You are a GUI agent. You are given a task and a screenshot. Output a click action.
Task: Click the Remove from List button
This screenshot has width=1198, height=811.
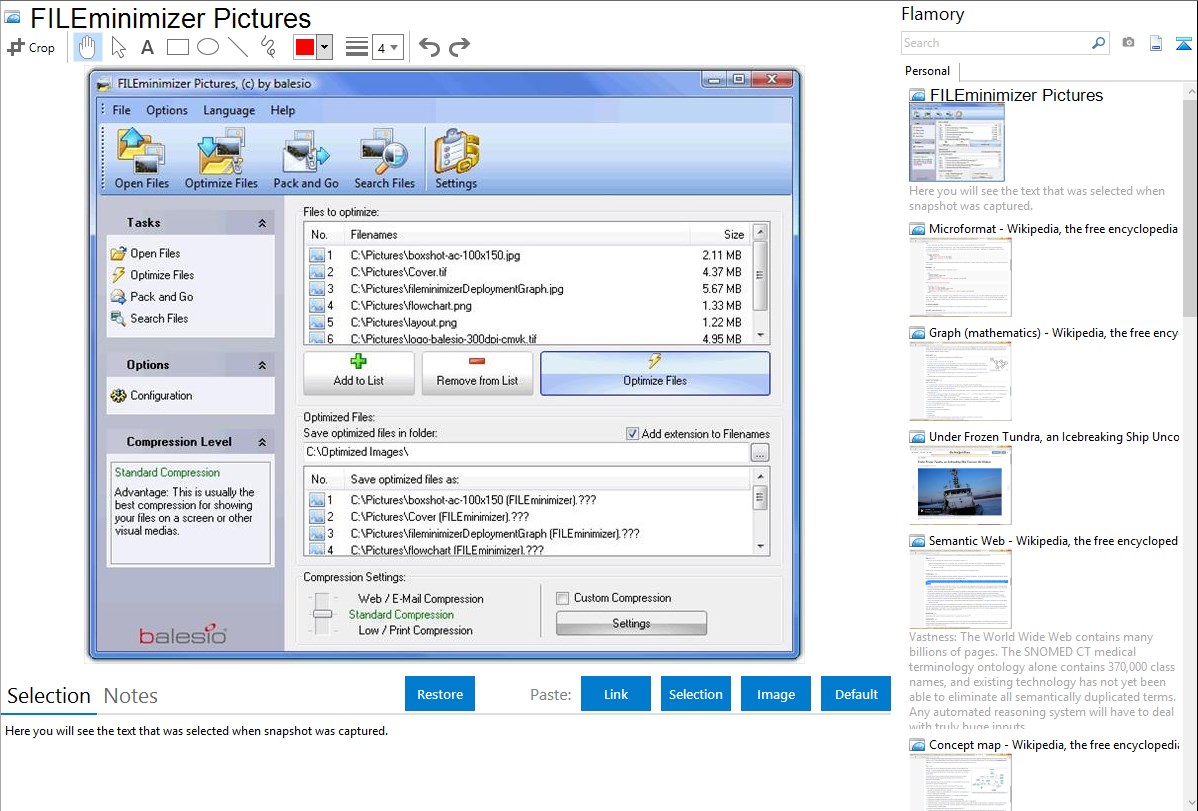(x=477, y=373)
